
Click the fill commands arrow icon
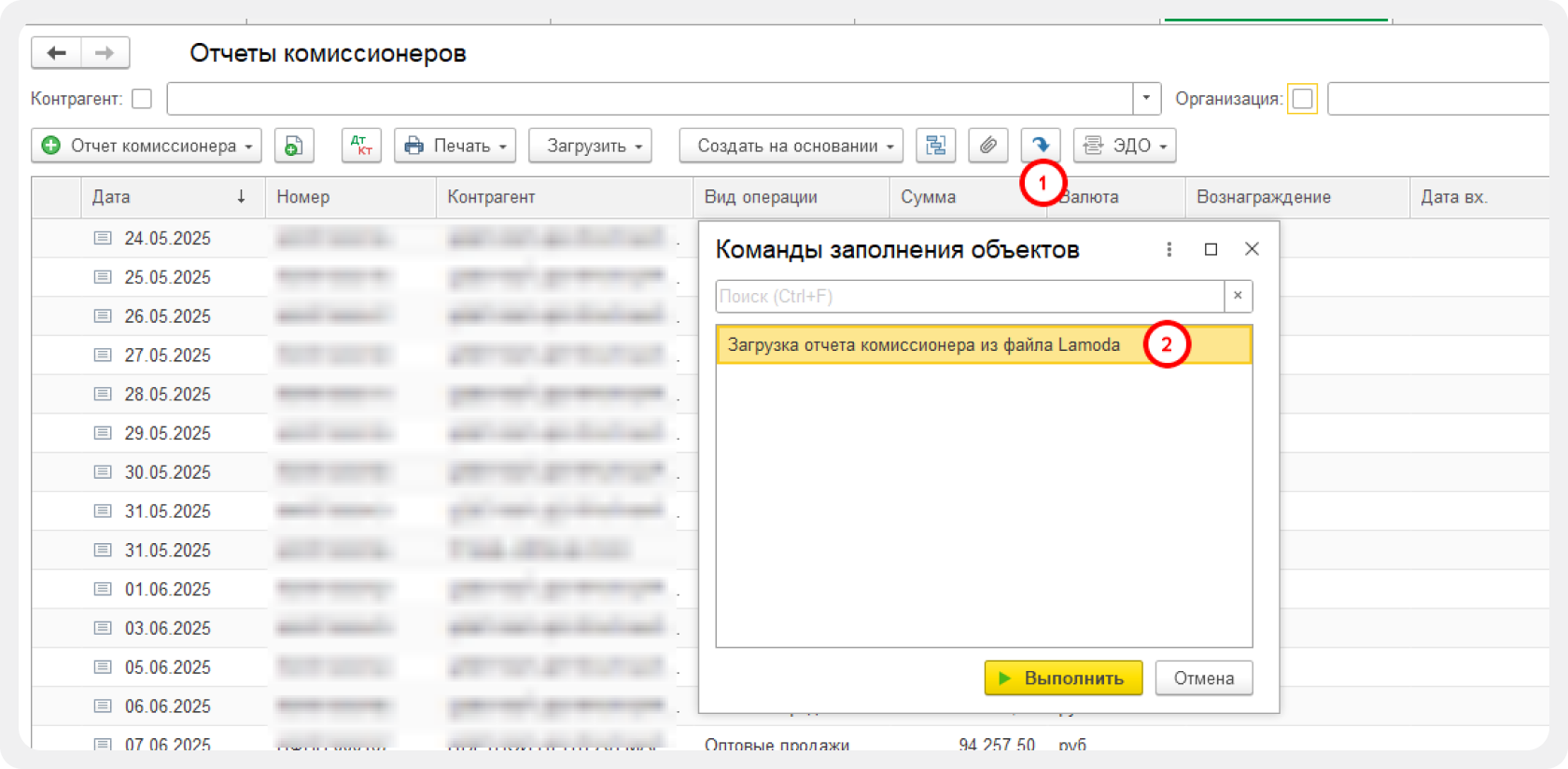tap(1040, 146)
